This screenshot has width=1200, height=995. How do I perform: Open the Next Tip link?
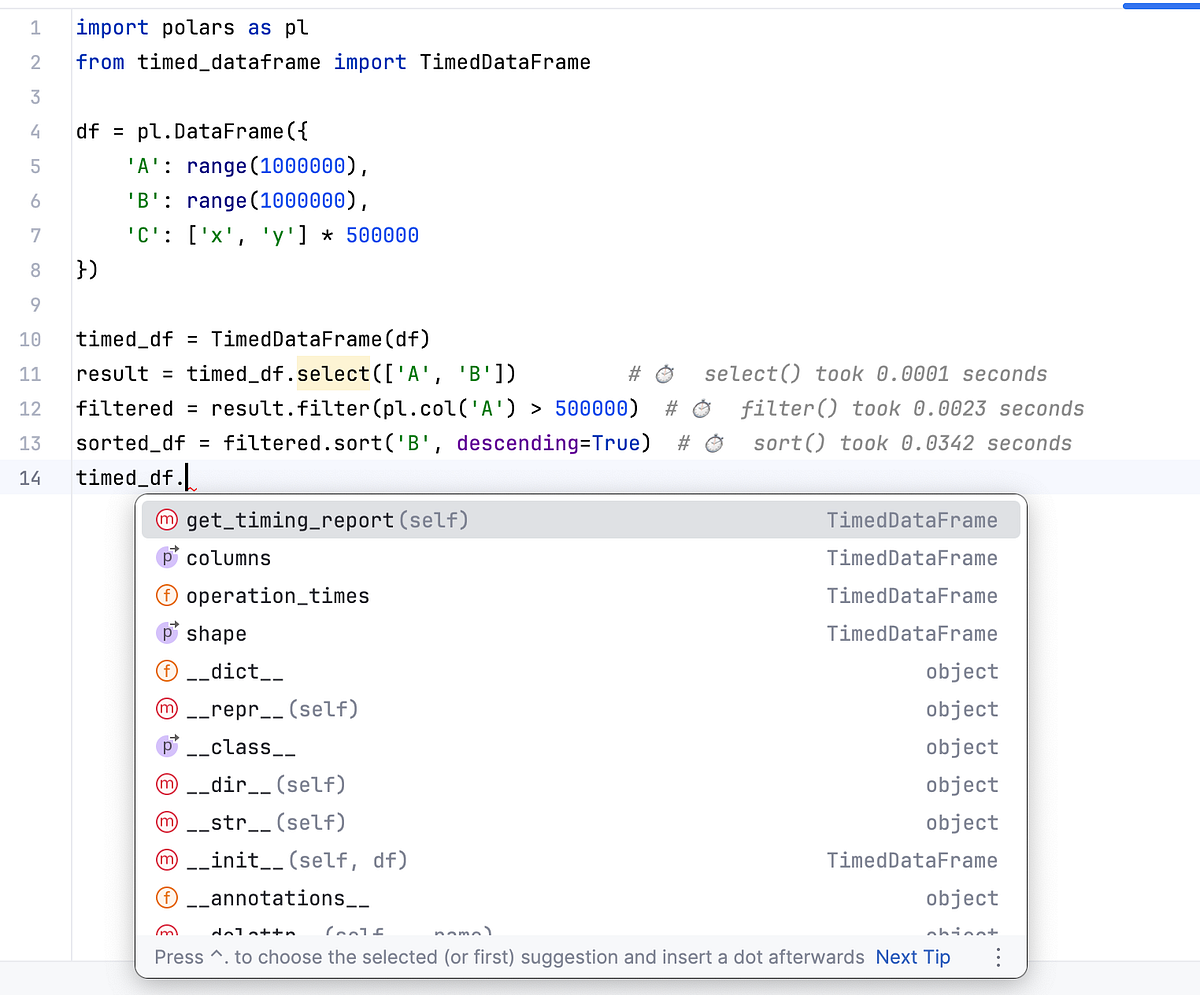click(912, 957)
